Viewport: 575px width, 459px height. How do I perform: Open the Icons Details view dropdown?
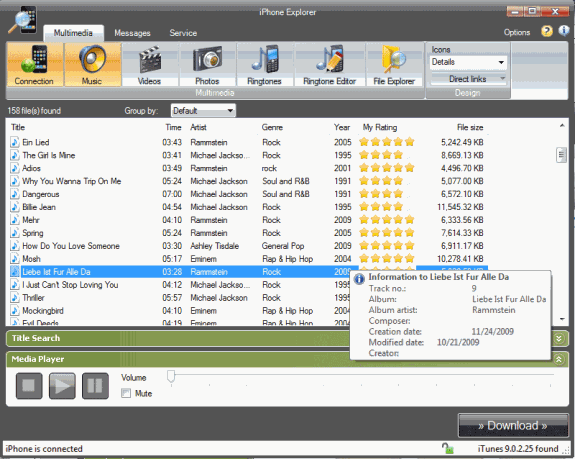(468, 62)
